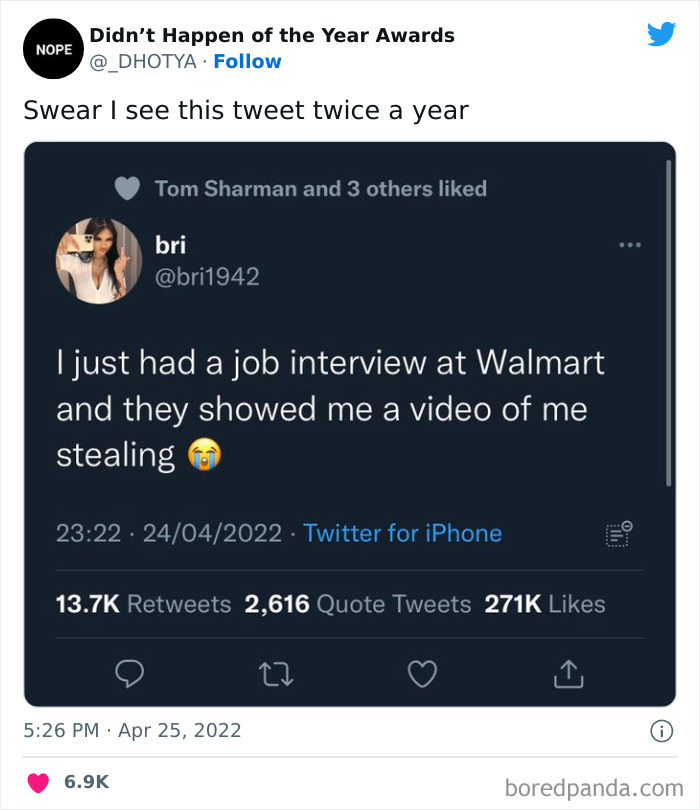The width and height of the screenshot is (700, 810).
Task: Click the 5:26 PM Apr 25, 2022 timestamp
Action: click(x=132, y=730)
